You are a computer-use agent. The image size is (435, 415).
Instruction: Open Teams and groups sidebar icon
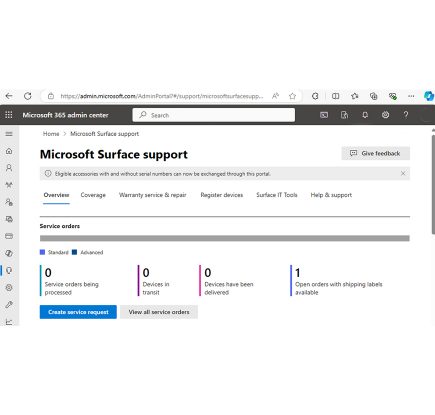9,185
